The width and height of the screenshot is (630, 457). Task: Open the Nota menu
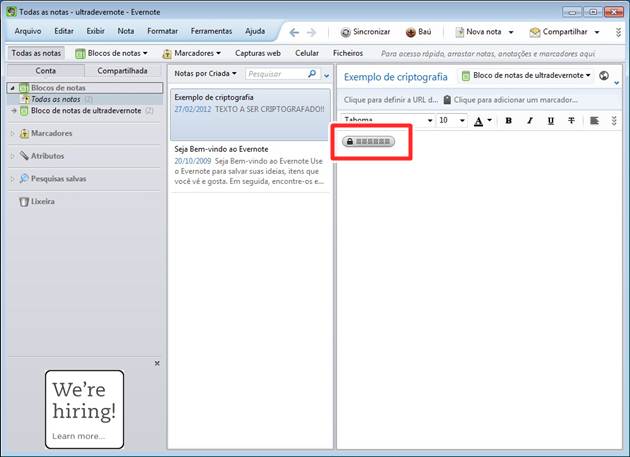pos(126,31)
